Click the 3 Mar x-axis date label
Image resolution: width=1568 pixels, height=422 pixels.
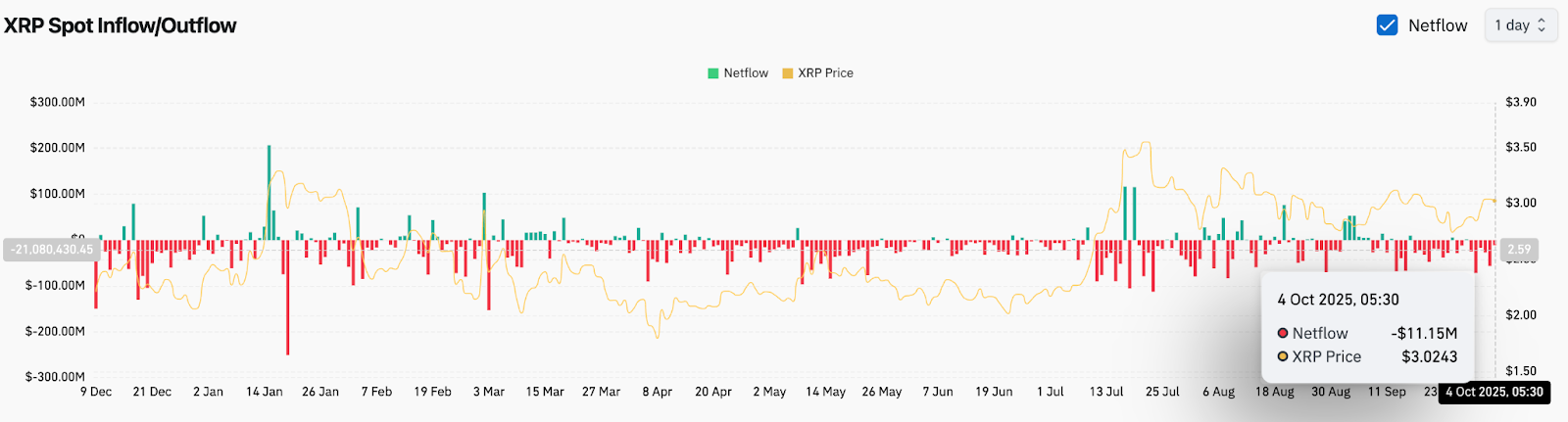[489, 392]
